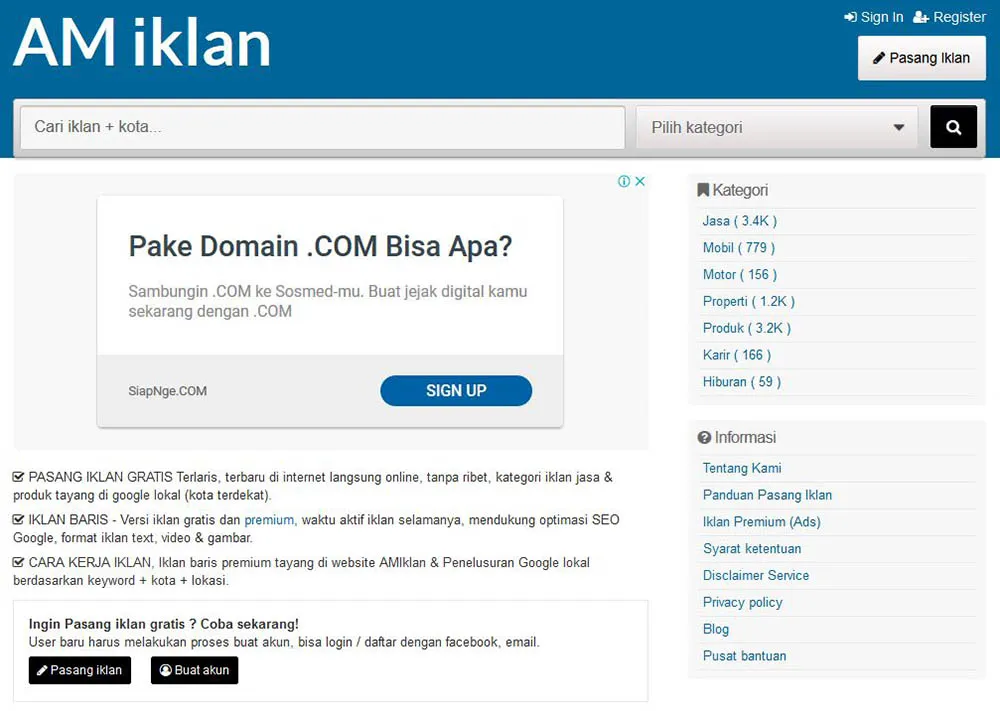Open Panduan Pasang Iklan page
The height and width of the screenshot is (711, 1000).
click(767, 495)
